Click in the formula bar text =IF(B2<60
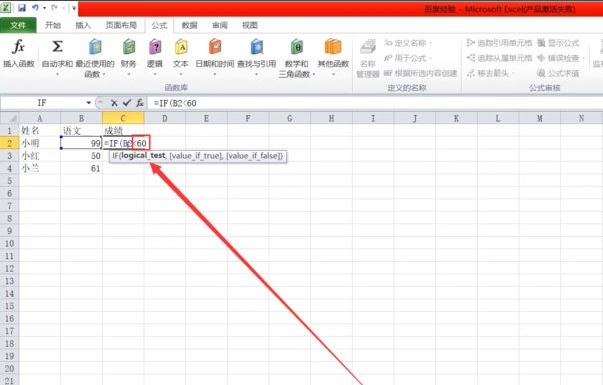The image size is (603, 385). [175, 103]
